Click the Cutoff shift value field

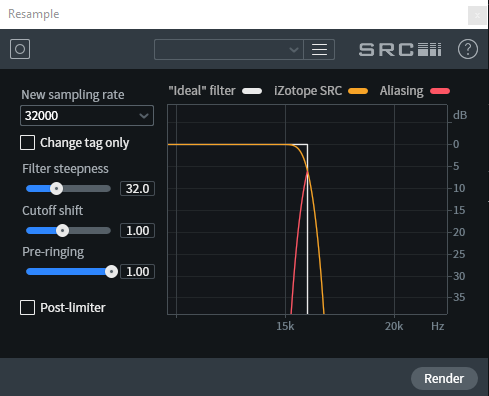(x=137, y=230)
